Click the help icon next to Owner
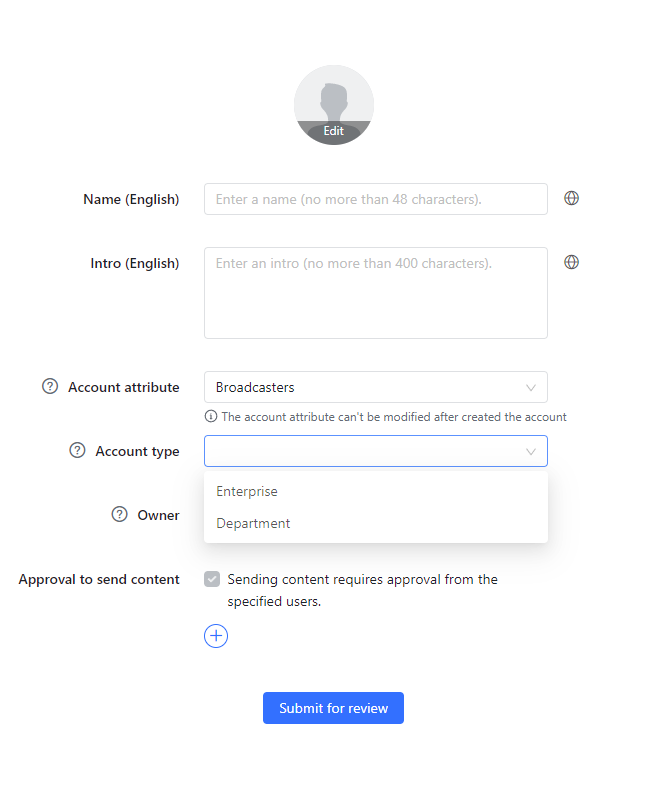The image size is (664, 794). pyautogui.click(x=119, y=515)
